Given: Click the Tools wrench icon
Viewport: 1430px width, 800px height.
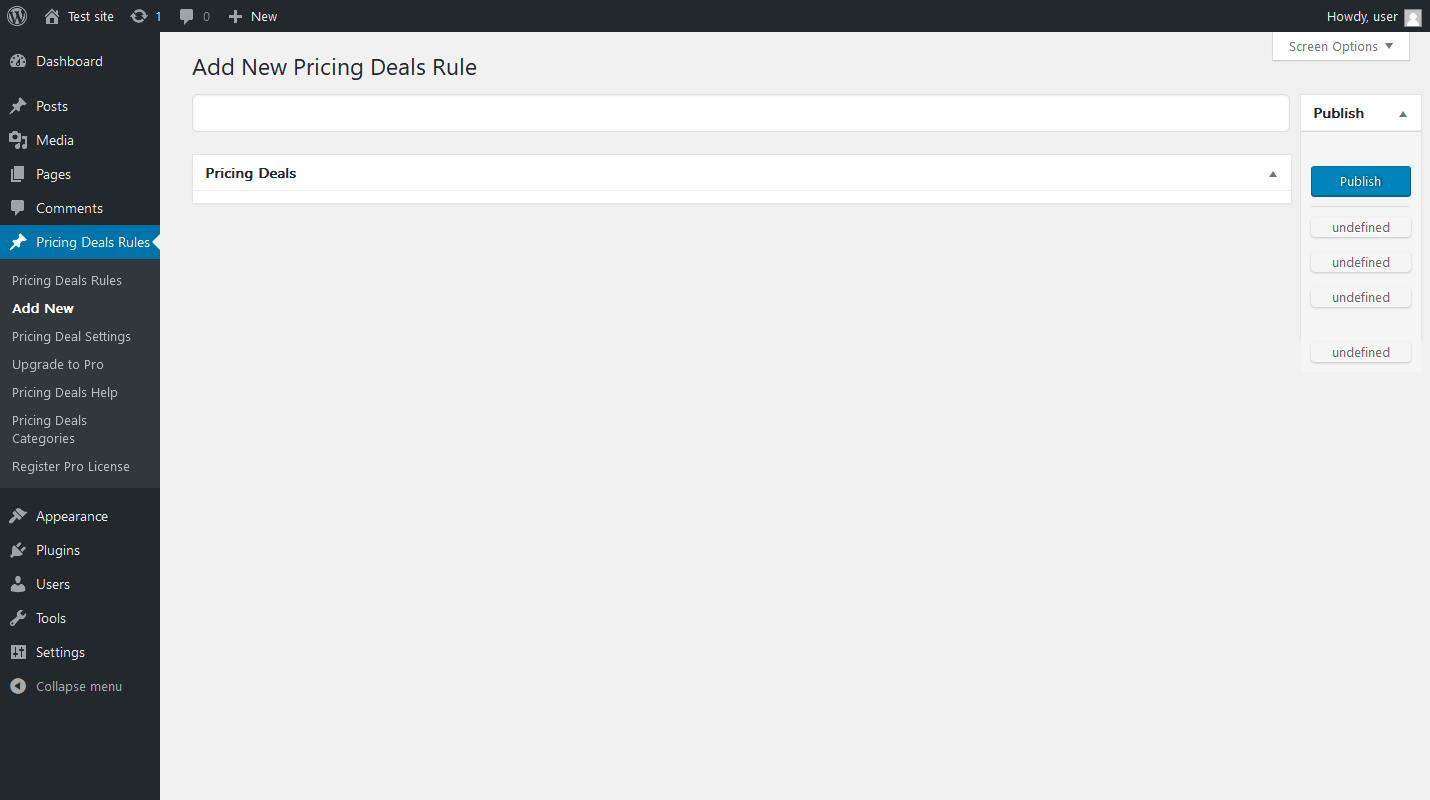Looking at the screenshot, I should click(x=18, y=618).
